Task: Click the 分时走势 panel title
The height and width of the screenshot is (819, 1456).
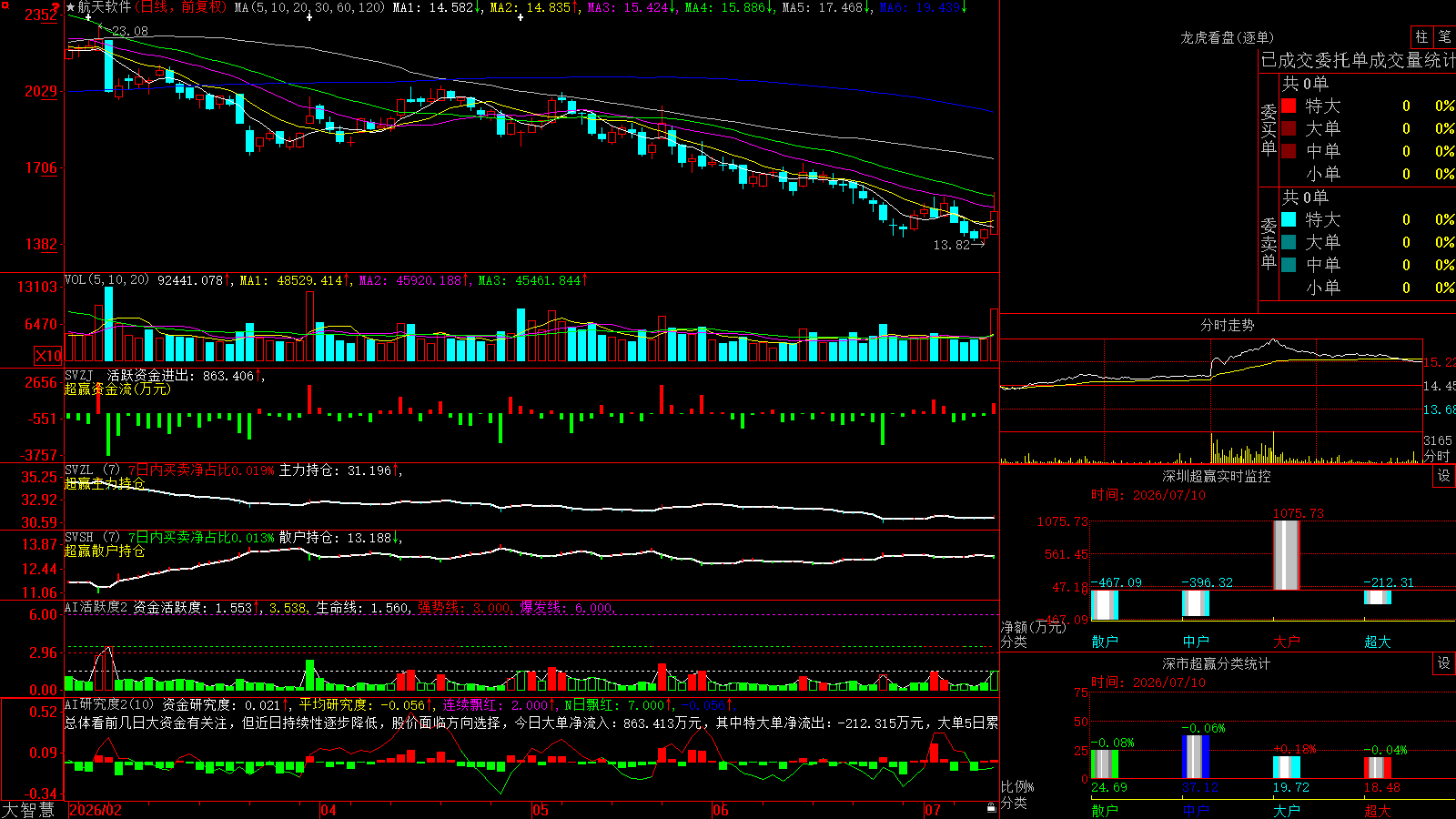Action: [1227, 325]
